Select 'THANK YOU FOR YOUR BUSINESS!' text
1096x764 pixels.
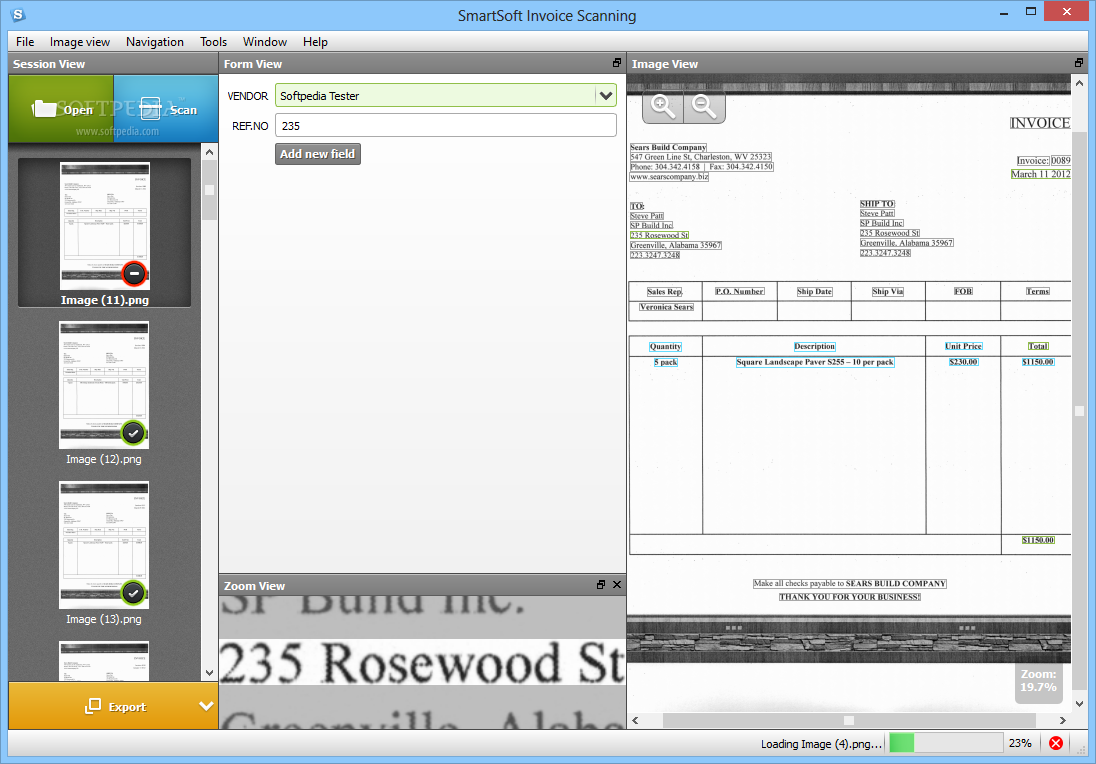[849, 597]
